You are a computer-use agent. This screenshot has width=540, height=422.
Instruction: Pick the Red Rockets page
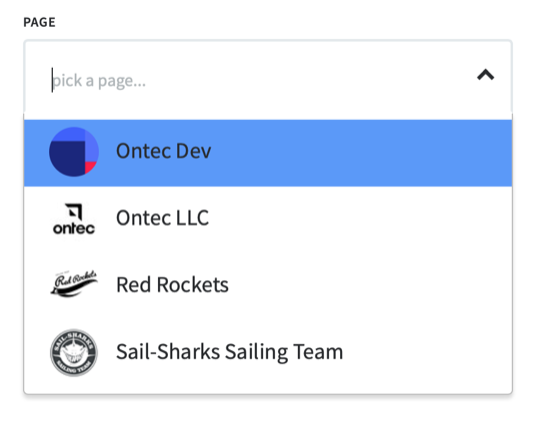[x=268, y=285]
